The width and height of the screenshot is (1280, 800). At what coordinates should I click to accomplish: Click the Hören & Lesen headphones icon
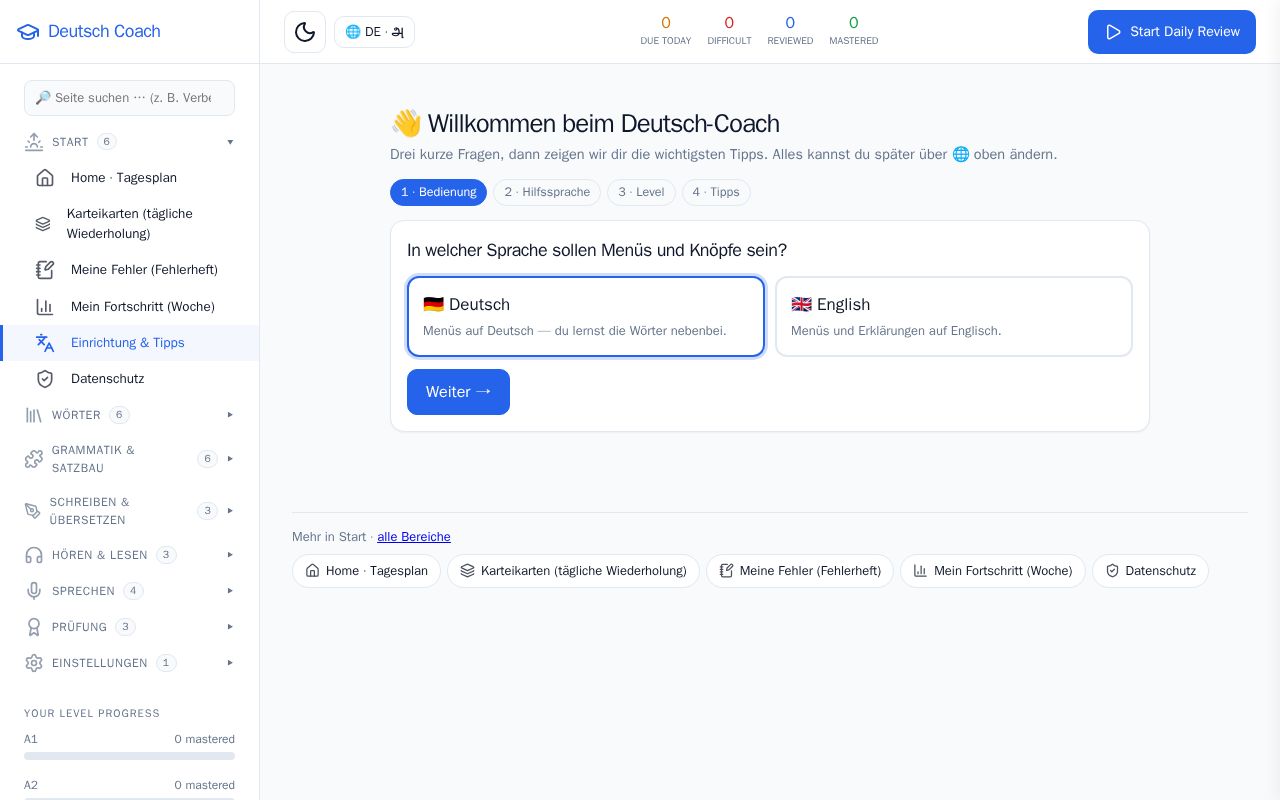pos(34,555)
